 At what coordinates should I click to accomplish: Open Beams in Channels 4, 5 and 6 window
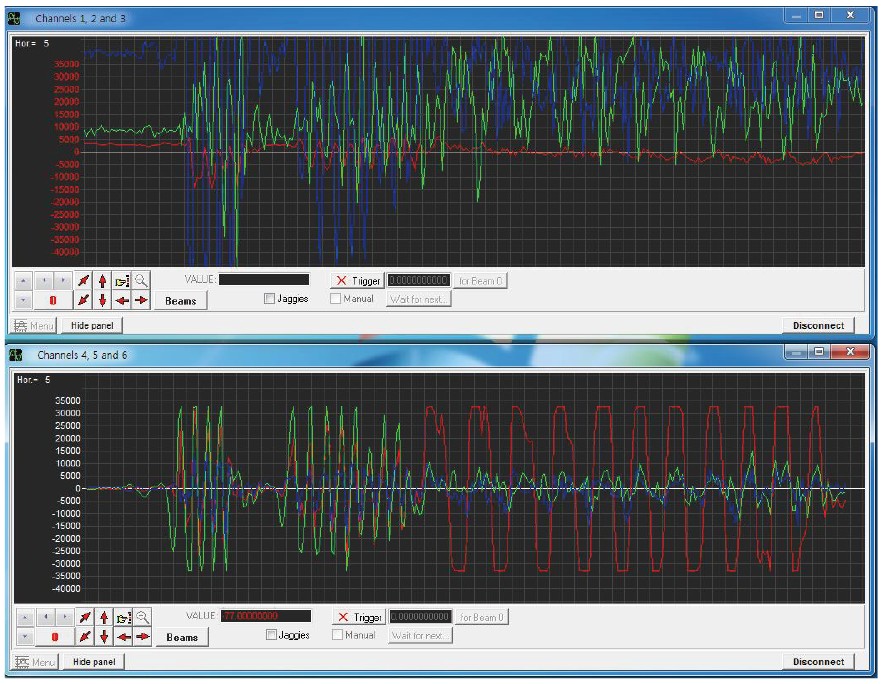pos(182,637)
